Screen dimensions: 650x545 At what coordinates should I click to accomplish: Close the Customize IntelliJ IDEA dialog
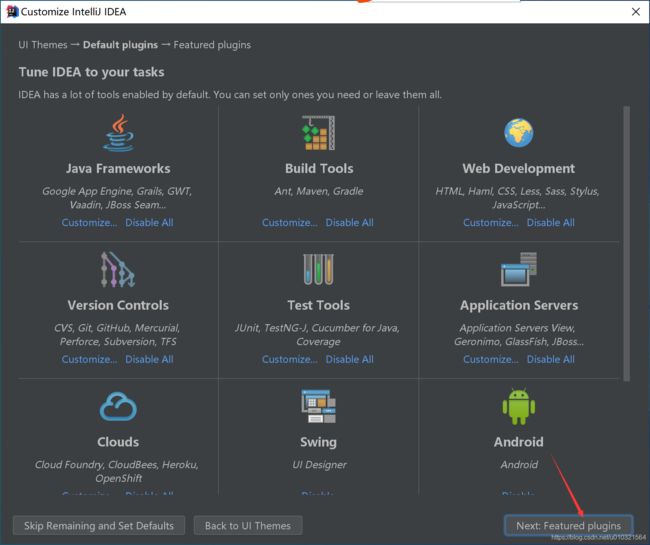pos(636,12)
